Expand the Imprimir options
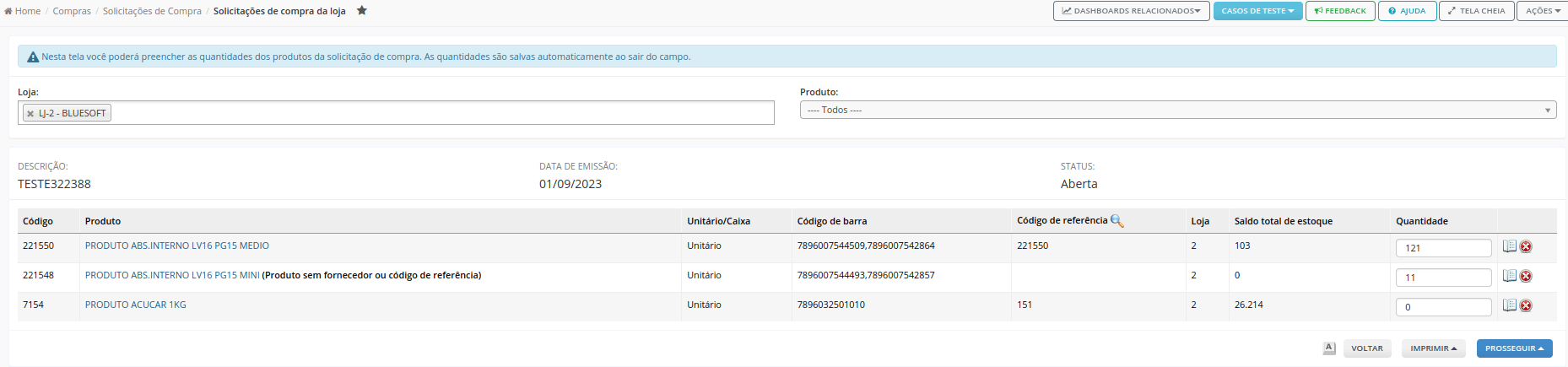Image resolution: width=1568 pixels, height=367 pixels. (1434, 348)
